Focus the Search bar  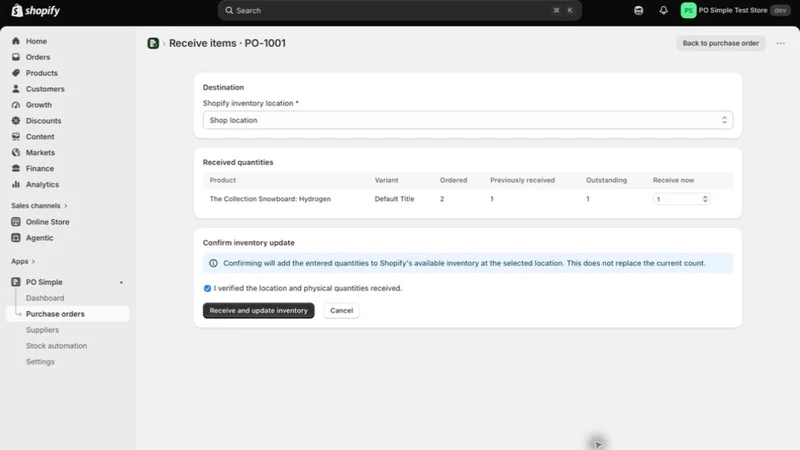coord(399,10)
